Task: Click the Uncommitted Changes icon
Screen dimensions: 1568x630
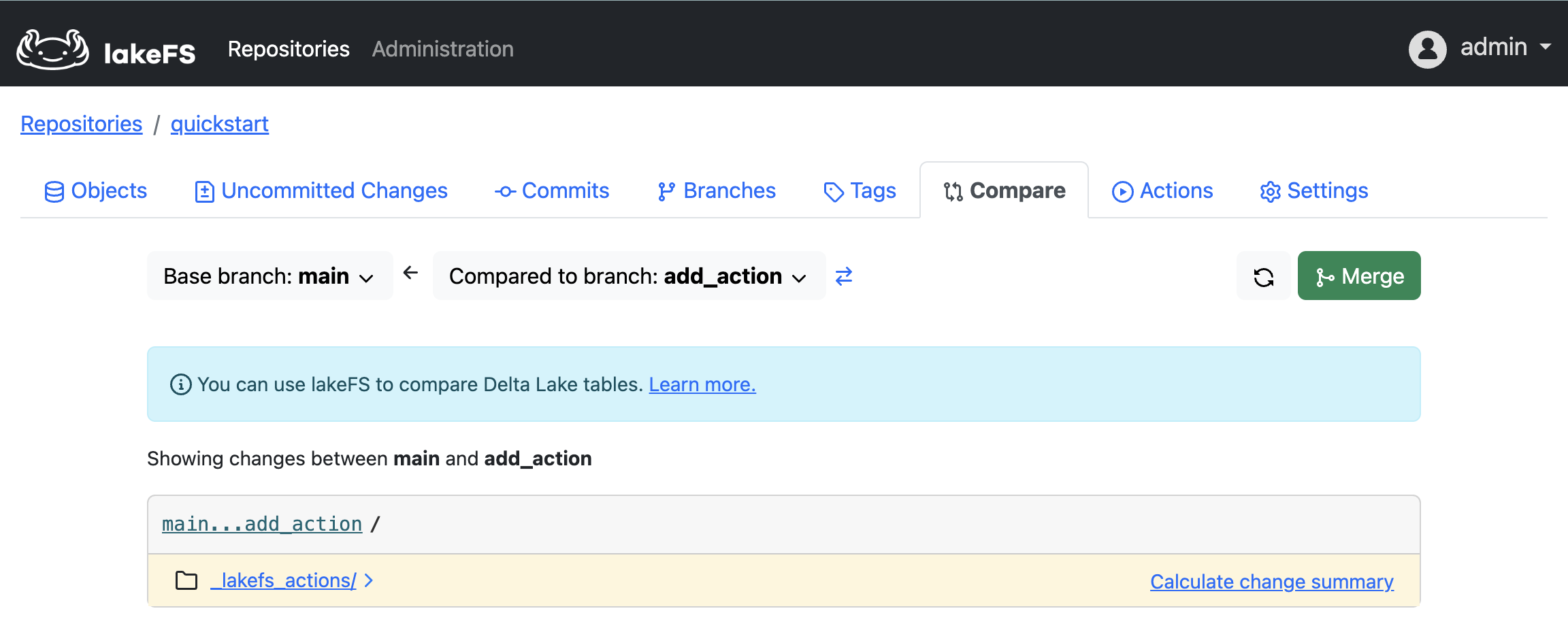Action: click(205, 191)
